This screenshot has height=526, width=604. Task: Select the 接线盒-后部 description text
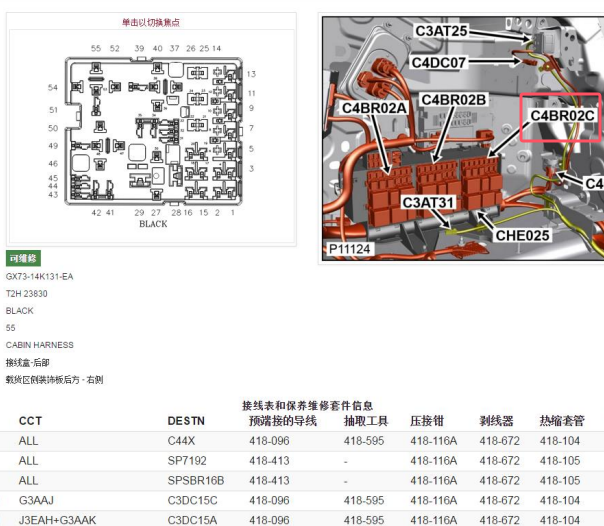point(27,362)
